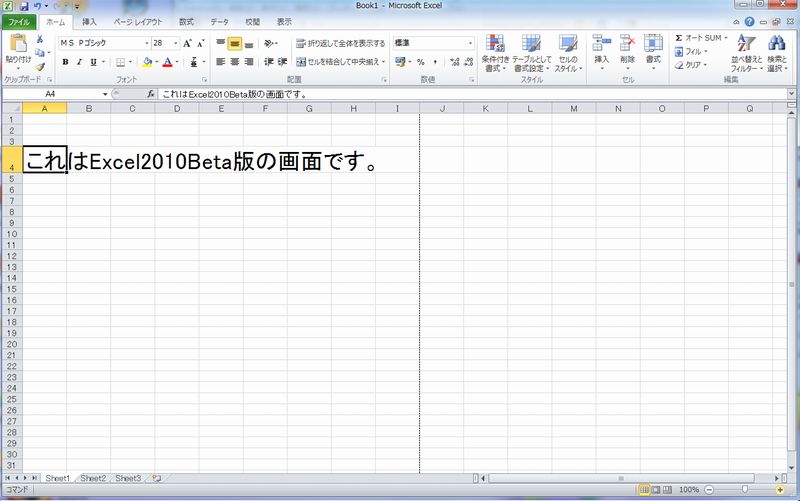Open the fill color dropdown arrow
The image size is (800, 501).
click(157, 62)
